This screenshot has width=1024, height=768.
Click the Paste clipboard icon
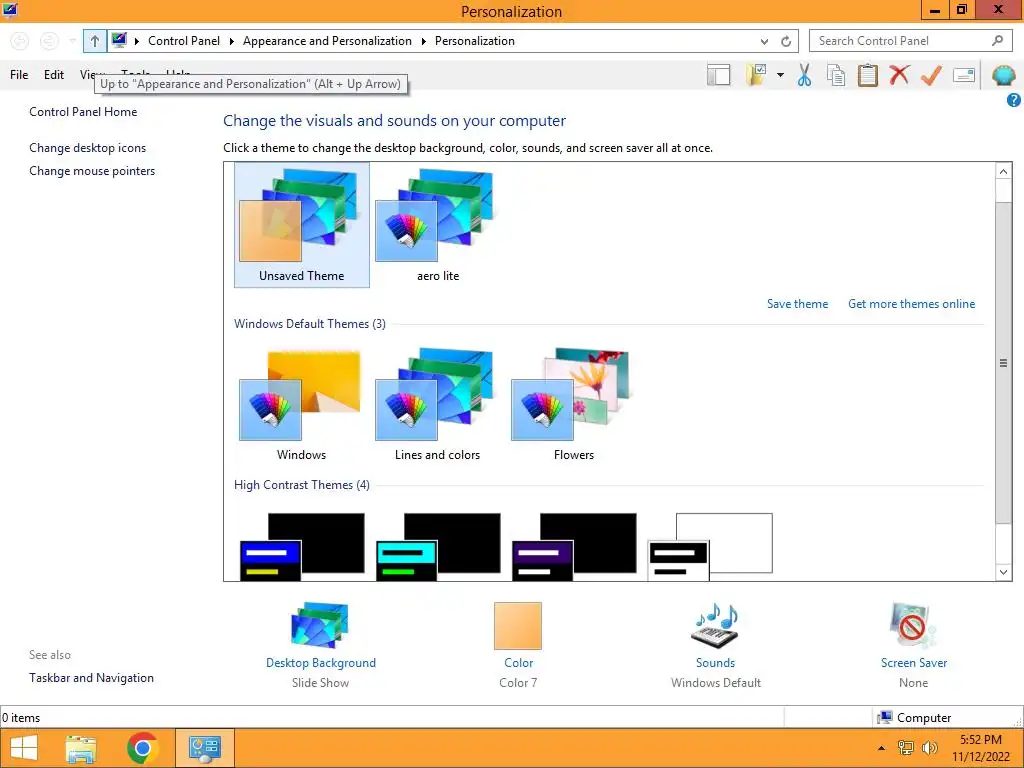(x=867, y=75)
